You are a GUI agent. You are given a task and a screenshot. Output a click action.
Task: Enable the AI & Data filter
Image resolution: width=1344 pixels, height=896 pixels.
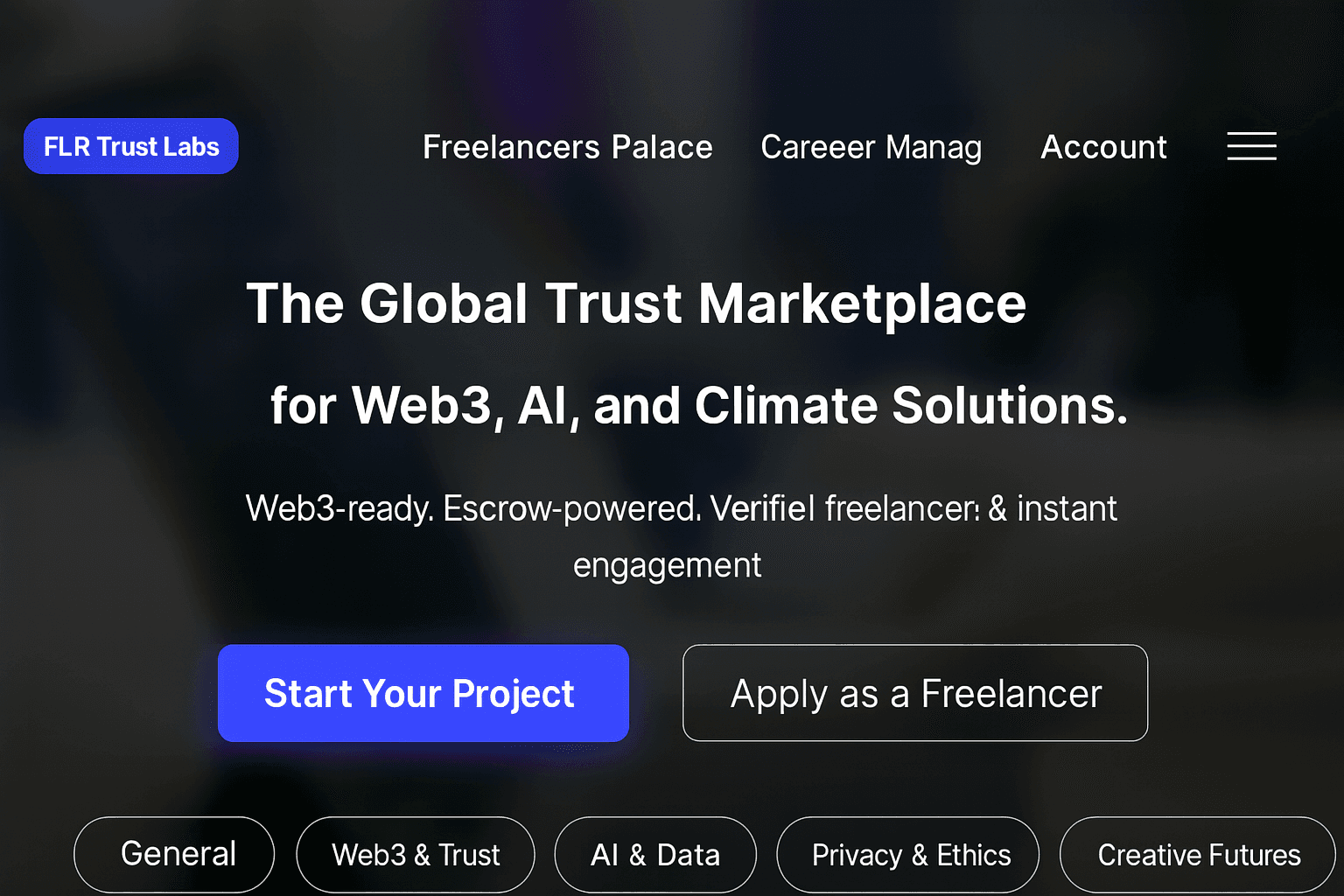[654, 853]
